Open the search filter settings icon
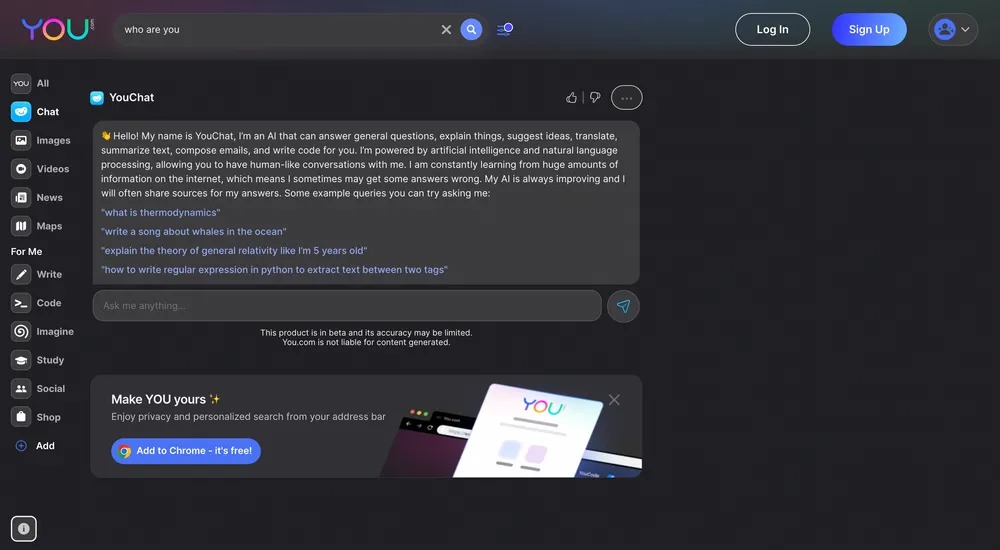The height and width of the screenshot is (550, 1000). [505, 29]
